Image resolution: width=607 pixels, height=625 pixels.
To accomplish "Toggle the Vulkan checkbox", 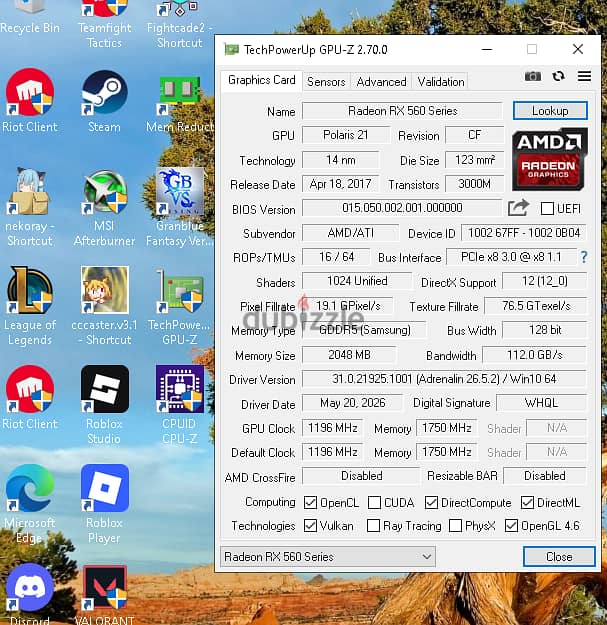I will pyautogui.click(x=310, y=526).
